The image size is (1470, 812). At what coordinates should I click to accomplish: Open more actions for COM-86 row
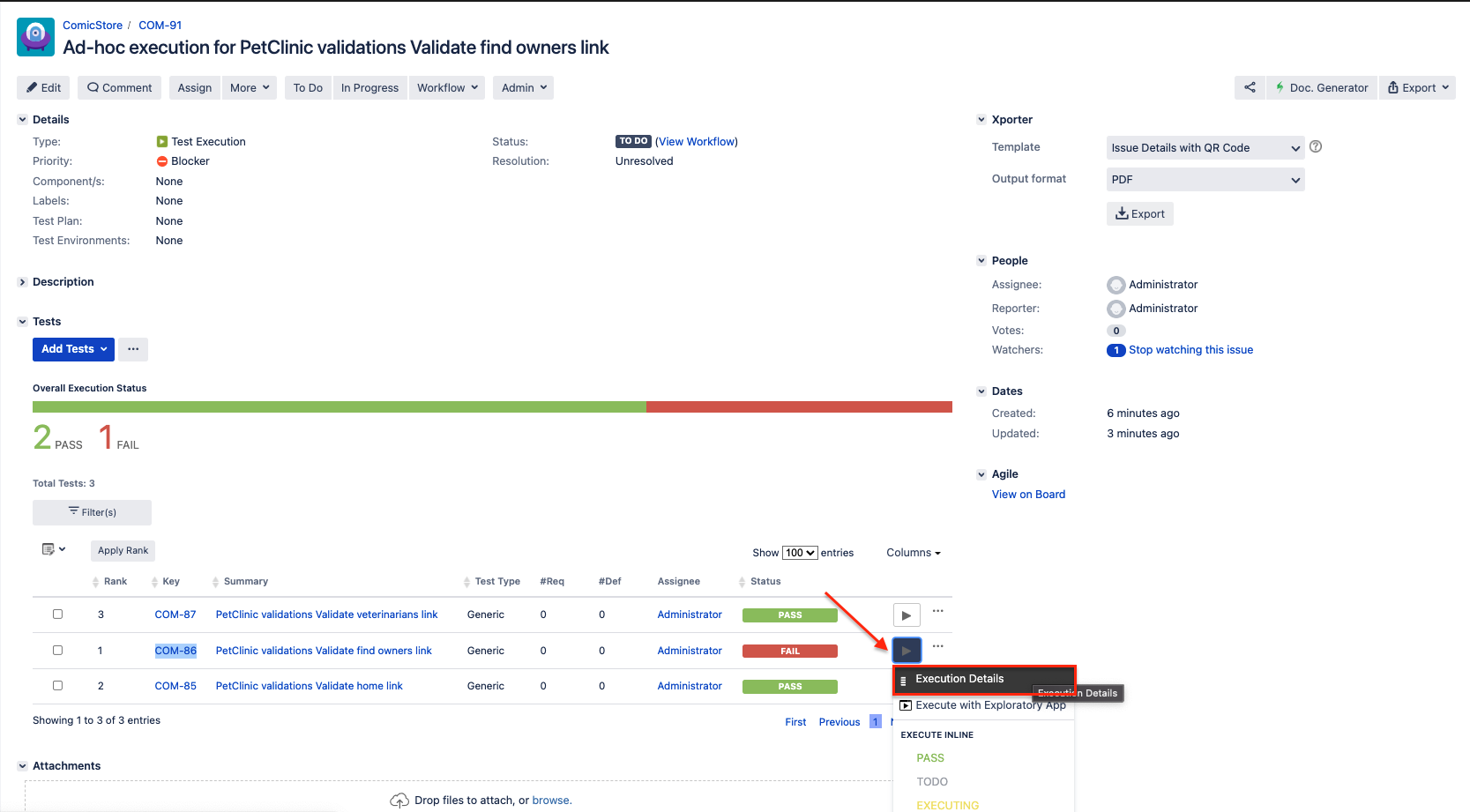click(938, 646)
